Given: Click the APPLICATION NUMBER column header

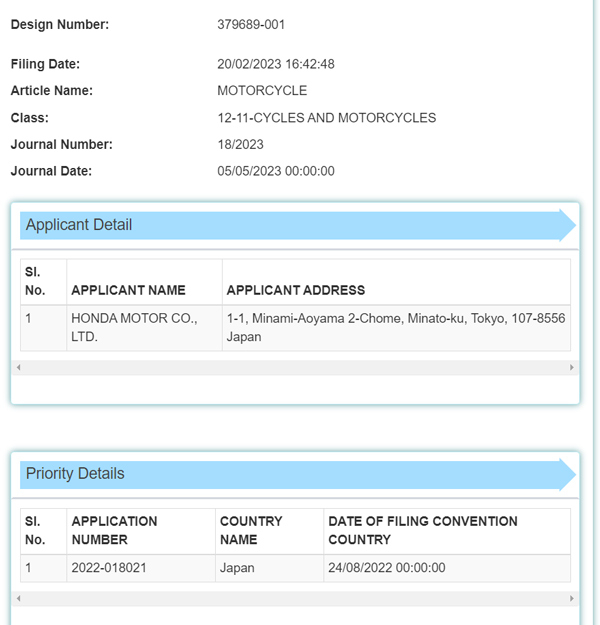Looking at the screenshot, I should [114, 530].
